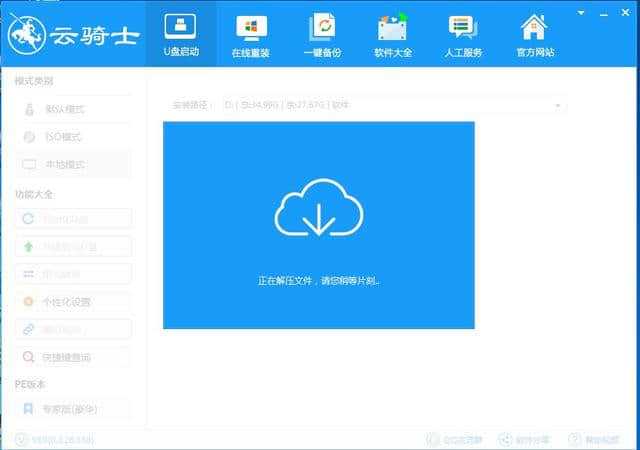Select the 专家版 PE version option
The image size is (640, 450).
click(72, 409)
